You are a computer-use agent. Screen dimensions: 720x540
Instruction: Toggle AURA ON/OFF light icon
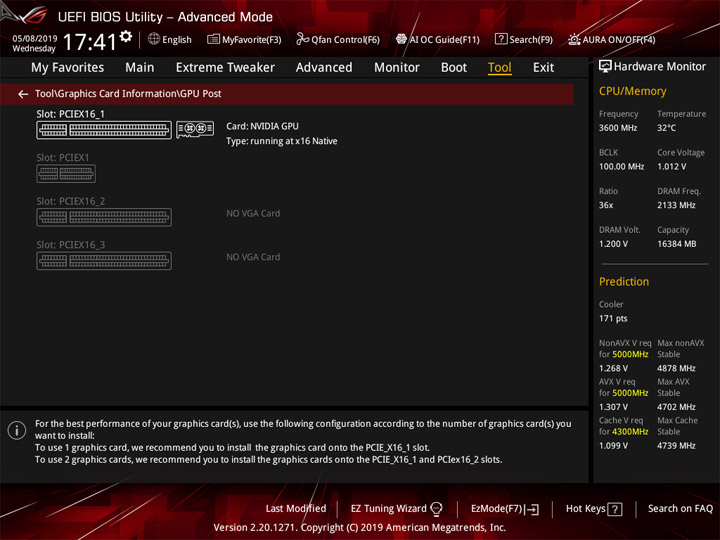point(574,39)
